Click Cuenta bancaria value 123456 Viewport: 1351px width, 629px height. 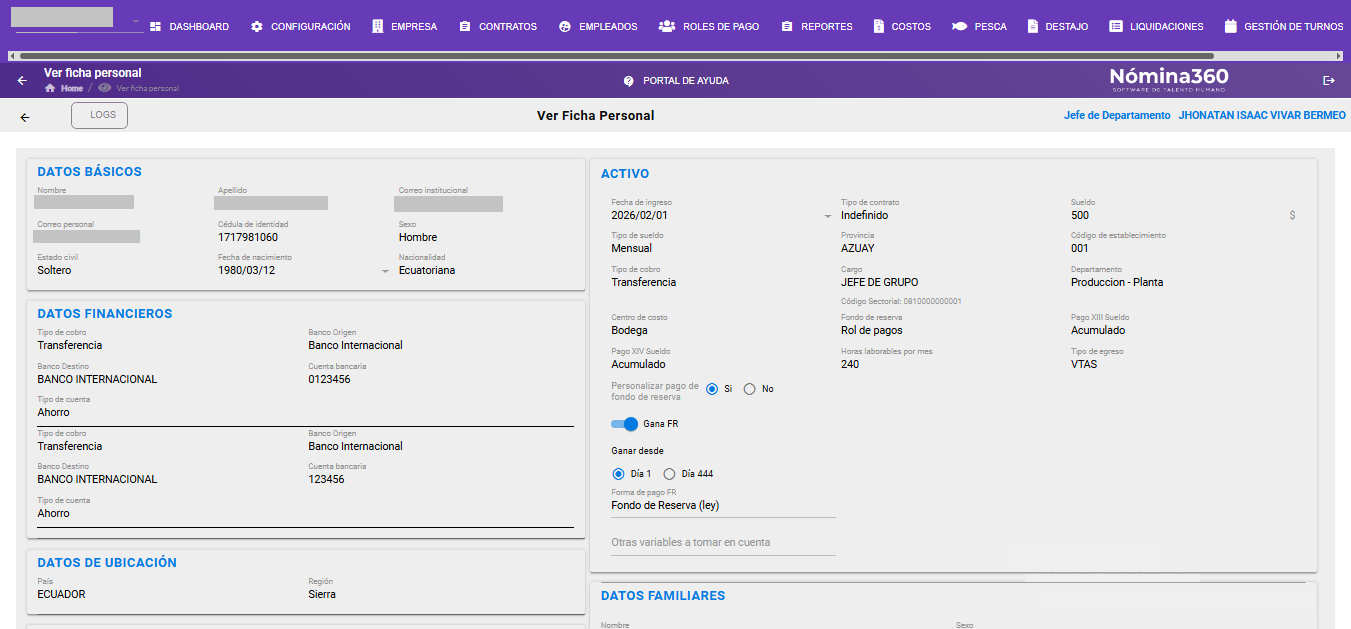pos(327,479)
